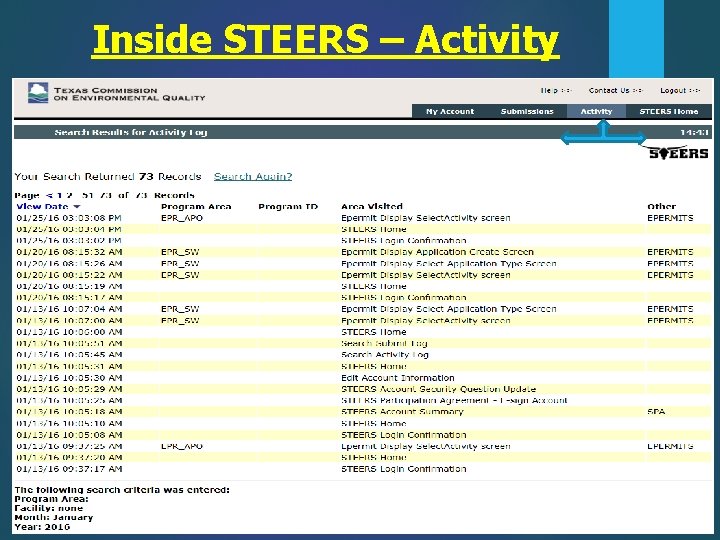The height and width of the screenshot is (540, 720).
Task: Open page 1 of the results
Action: (59, 195)
